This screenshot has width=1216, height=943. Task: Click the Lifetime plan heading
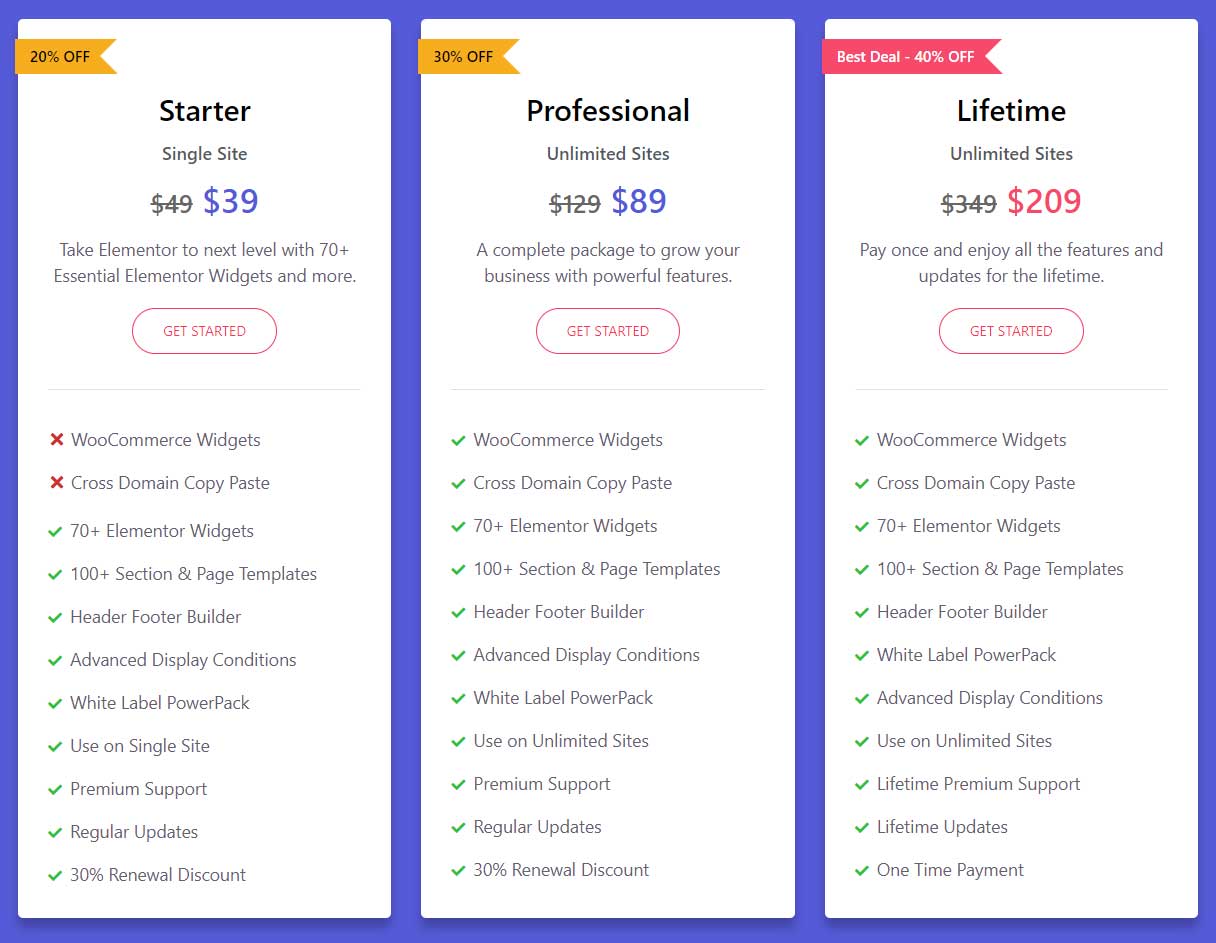click(1011, 111)
